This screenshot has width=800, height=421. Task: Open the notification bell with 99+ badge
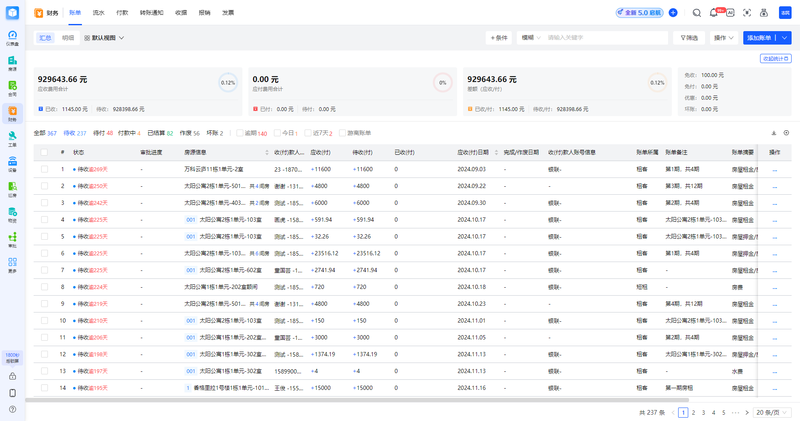(714, 13)
